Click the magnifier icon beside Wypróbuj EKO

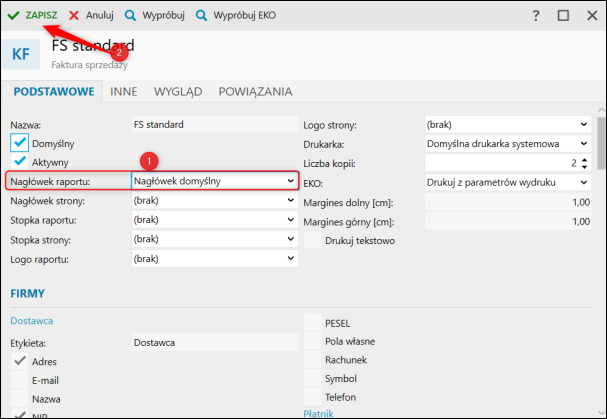coord(201,15)
